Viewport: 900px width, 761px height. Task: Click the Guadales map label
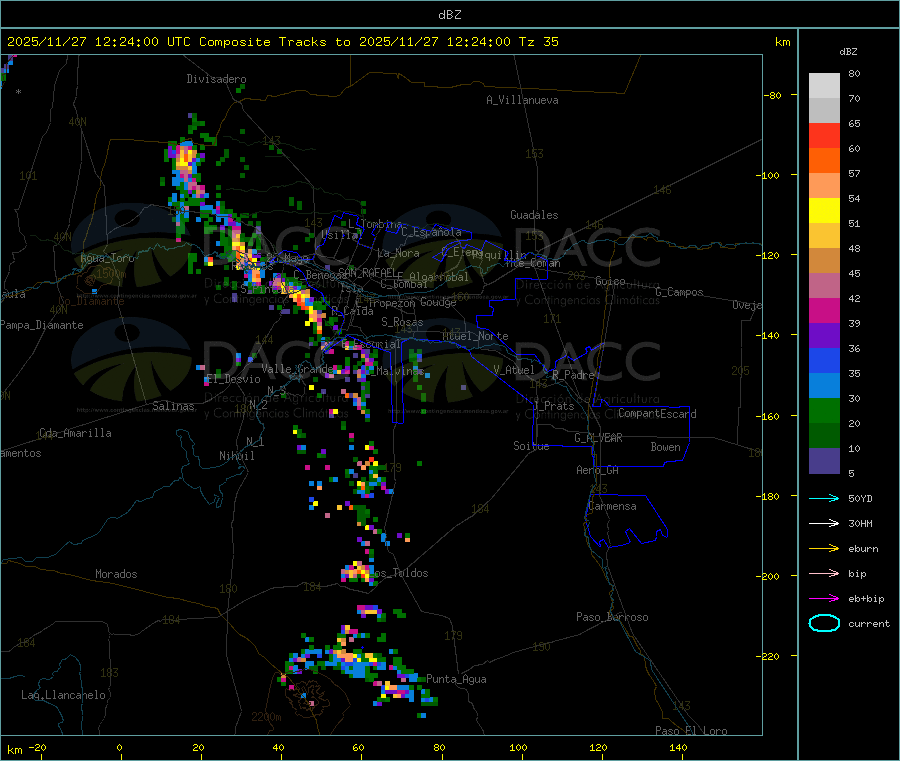pos(534,215)
